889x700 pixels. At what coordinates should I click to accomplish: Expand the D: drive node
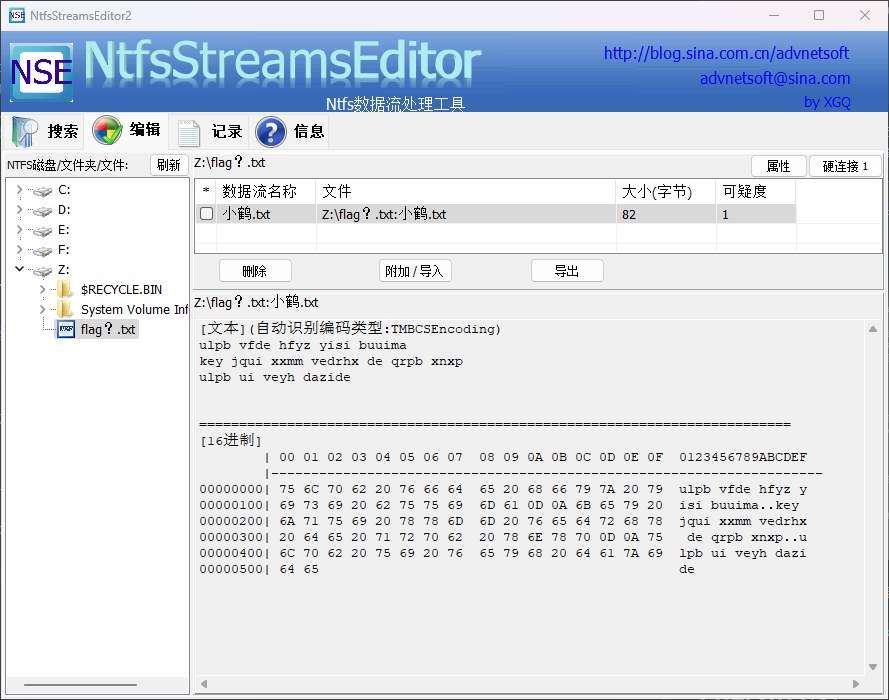click(x=19, y=210)
